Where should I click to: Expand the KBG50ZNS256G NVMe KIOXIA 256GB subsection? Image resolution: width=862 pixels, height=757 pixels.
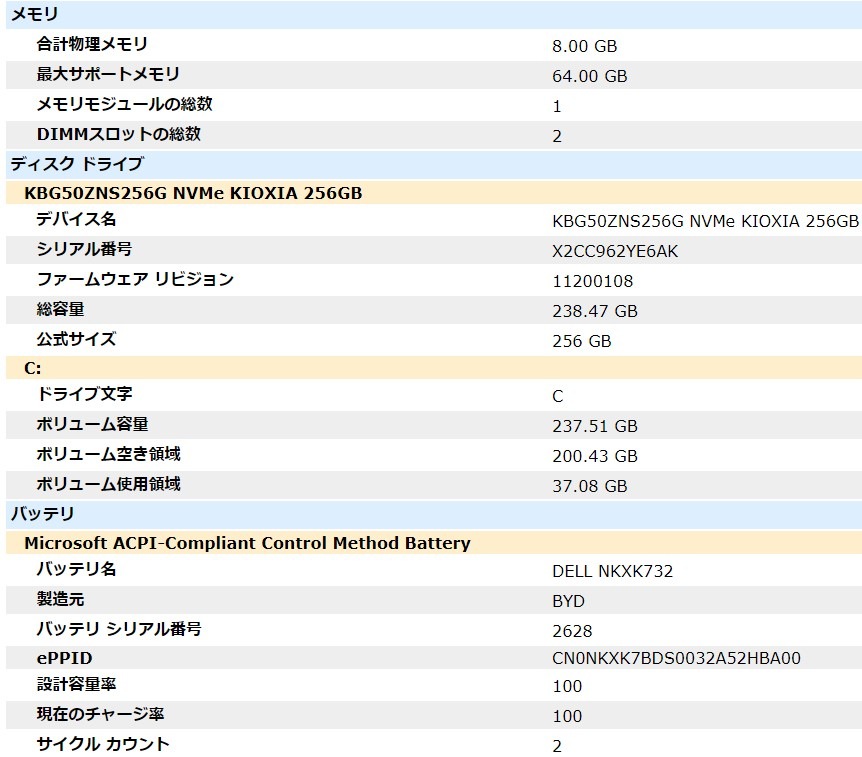(150, 192)
